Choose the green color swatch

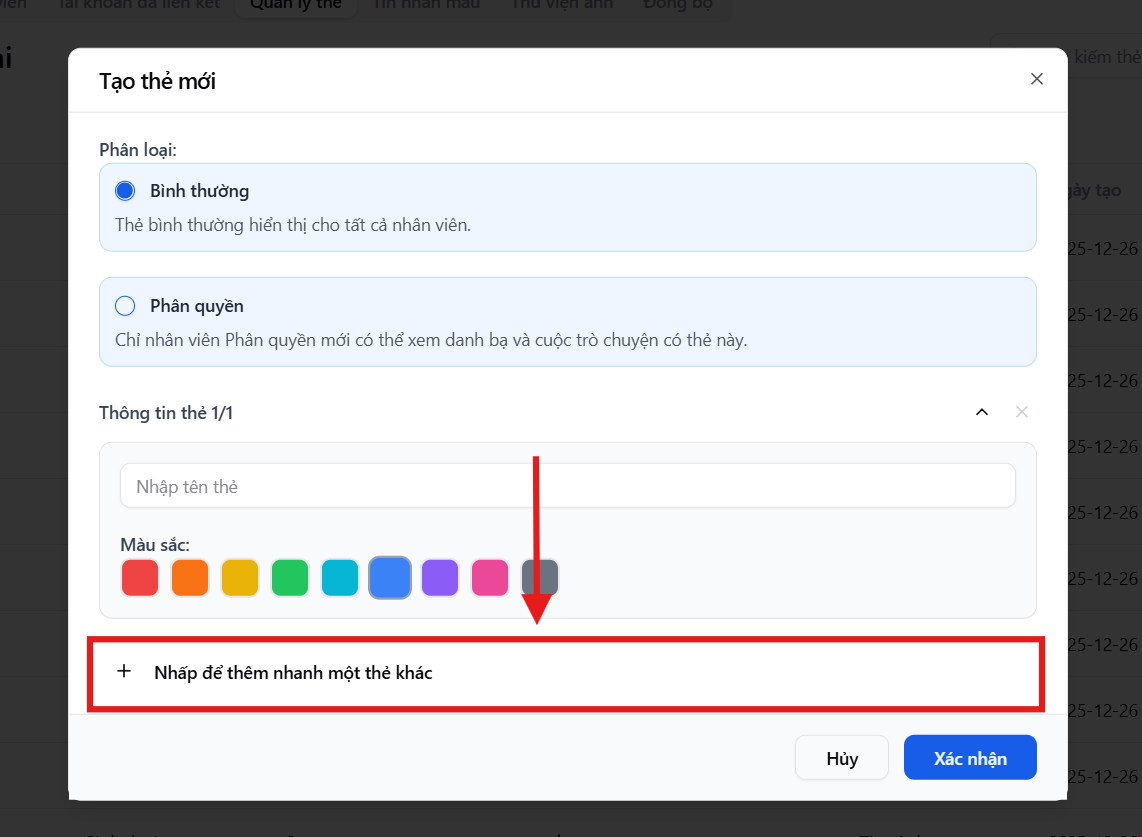[x=290, y=578]
